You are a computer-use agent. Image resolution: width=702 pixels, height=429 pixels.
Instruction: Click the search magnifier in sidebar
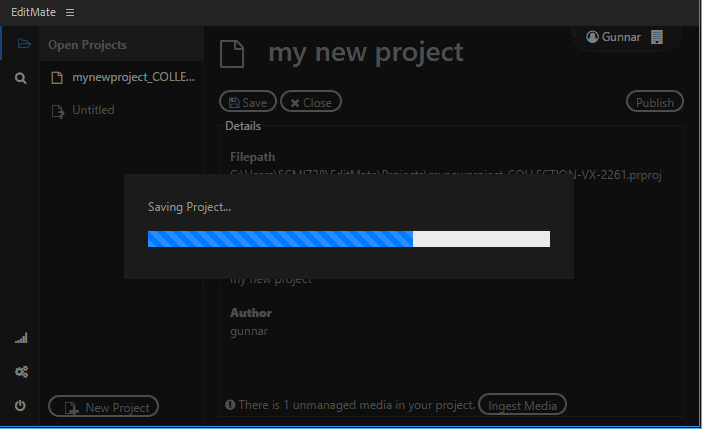coord(21,77)
